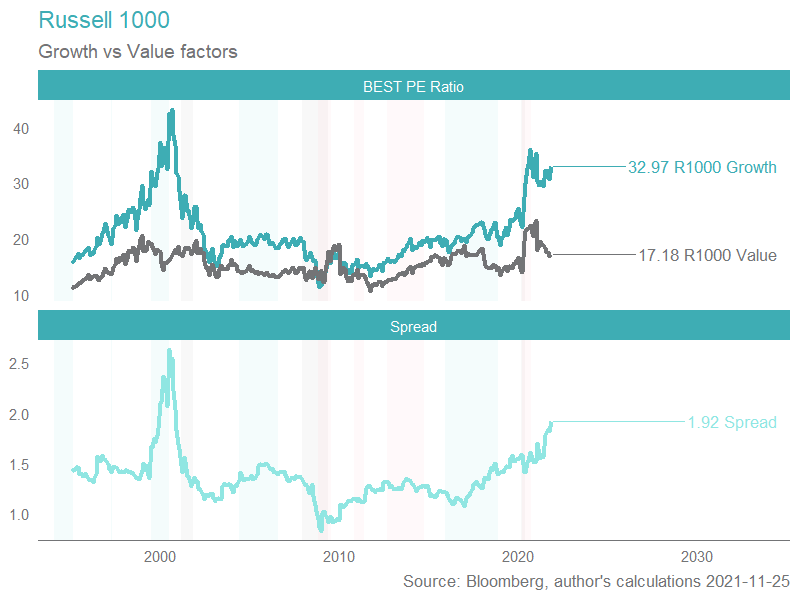Click the "1.92 Spread" end label
This screenshot has width=800, height=600.
(x=732, y=422)
